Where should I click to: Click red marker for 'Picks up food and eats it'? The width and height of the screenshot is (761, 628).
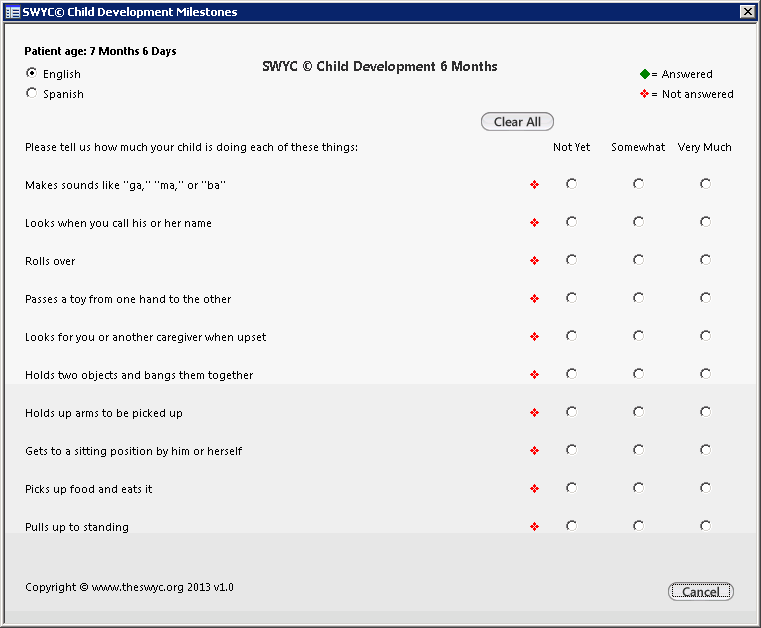click(534, 489)
